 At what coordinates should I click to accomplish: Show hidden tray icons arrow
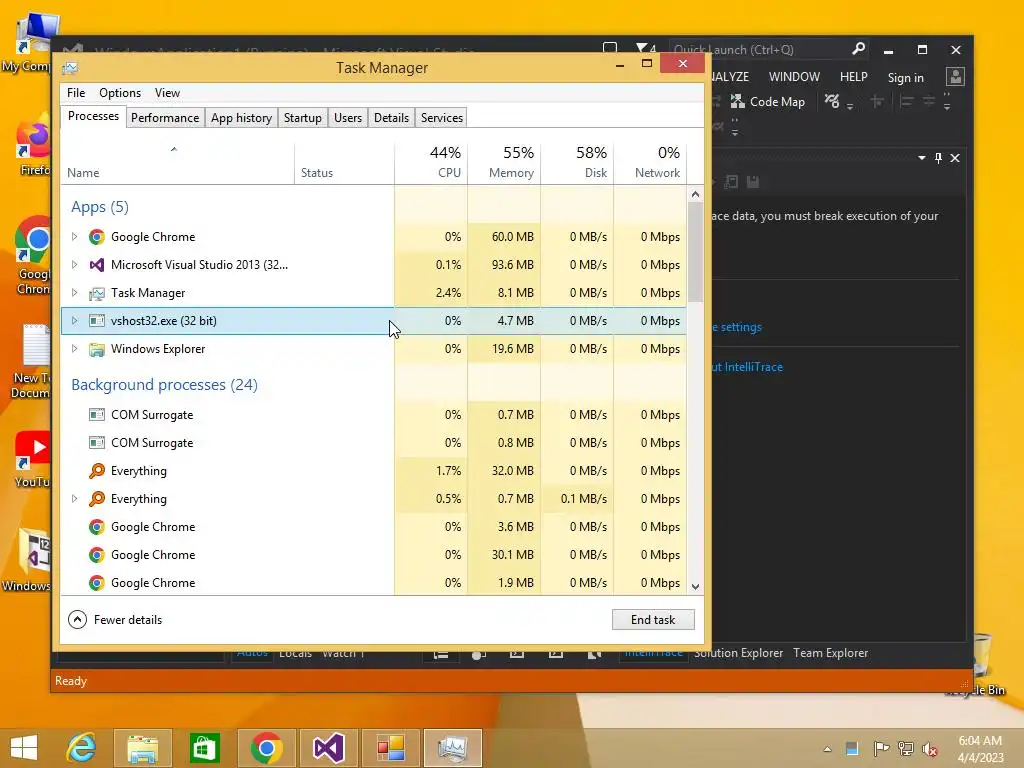click(x=827, y=750)
